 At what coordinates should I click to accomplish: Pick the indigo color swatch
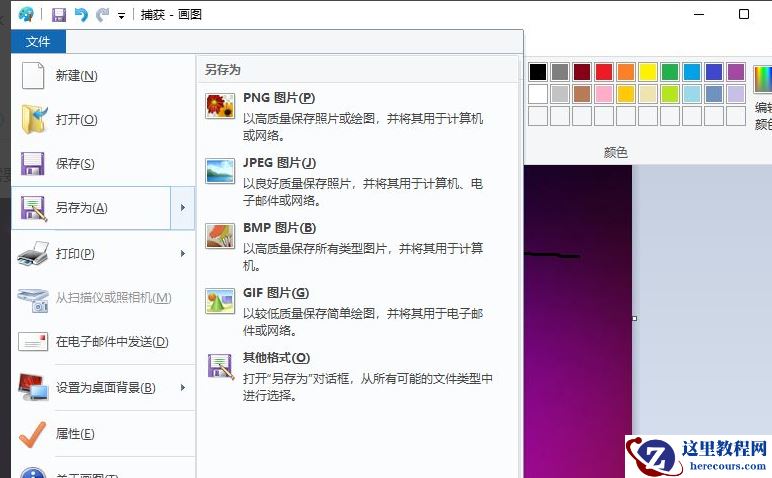point(714,72)
